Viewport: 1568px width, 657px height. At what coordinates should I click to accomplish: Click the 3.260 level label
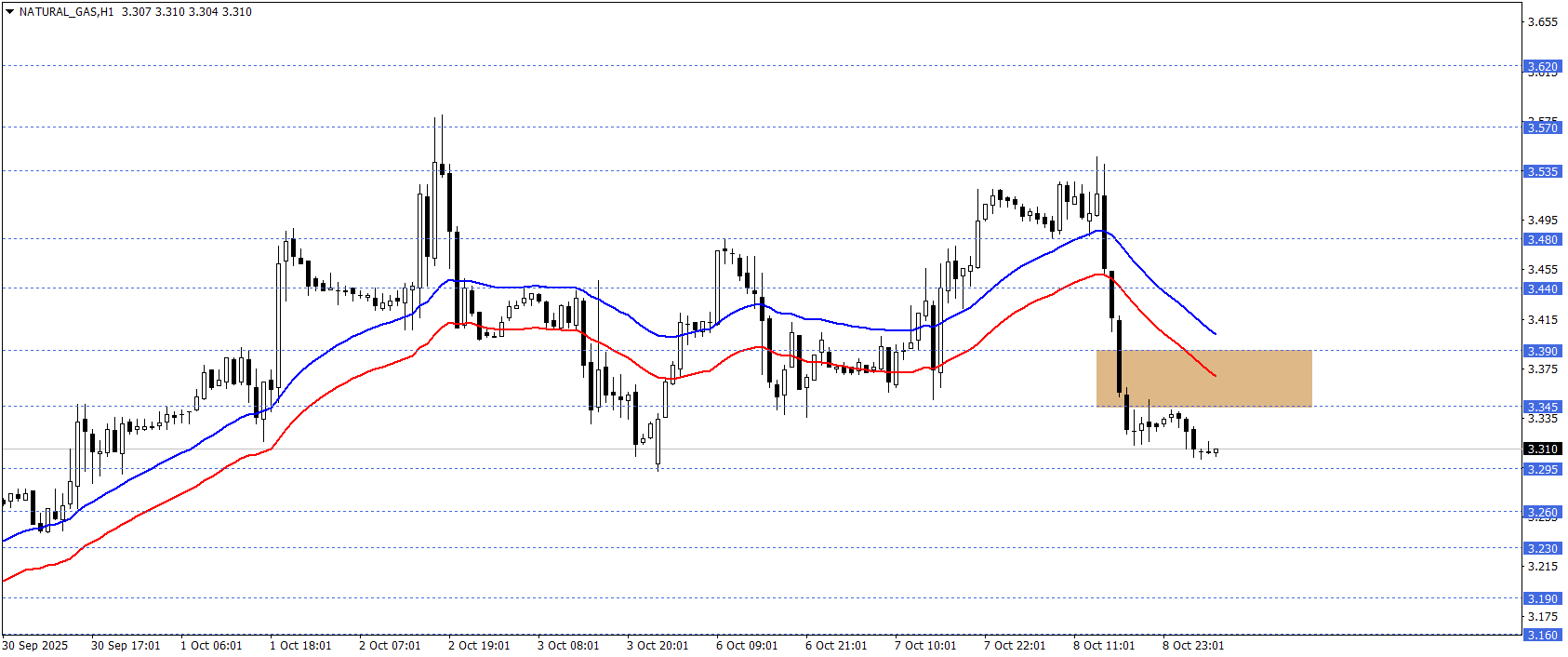coord(1542,513)
